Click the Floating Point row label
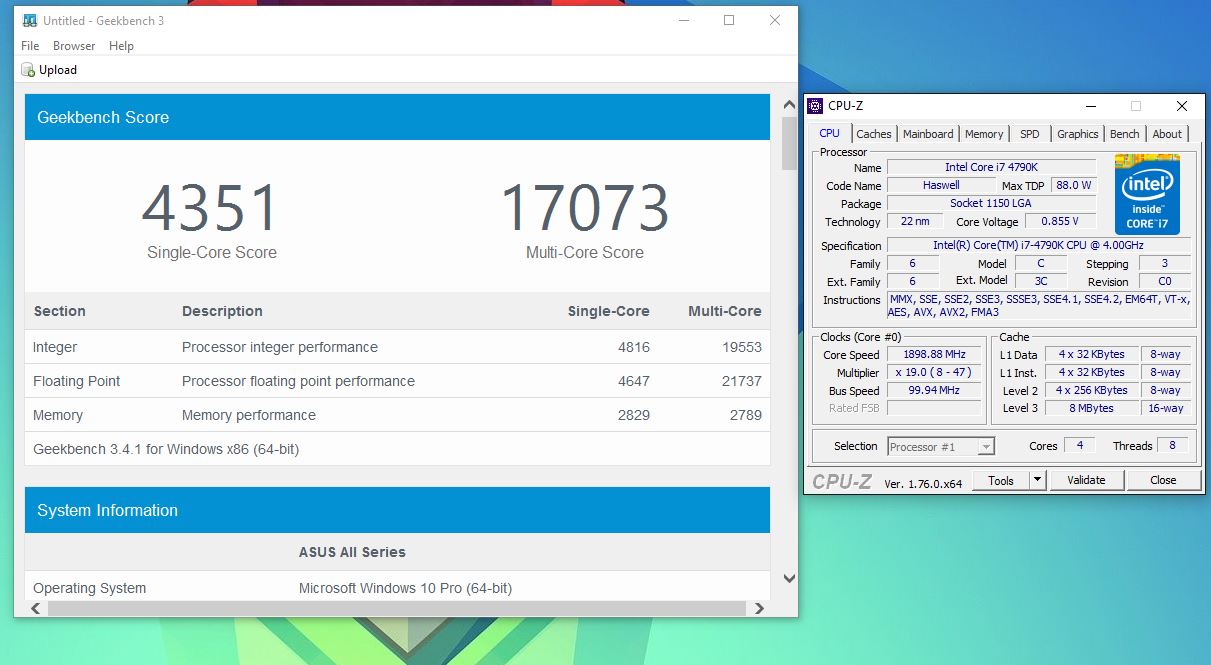1211x665 pixels. (76, 381)
